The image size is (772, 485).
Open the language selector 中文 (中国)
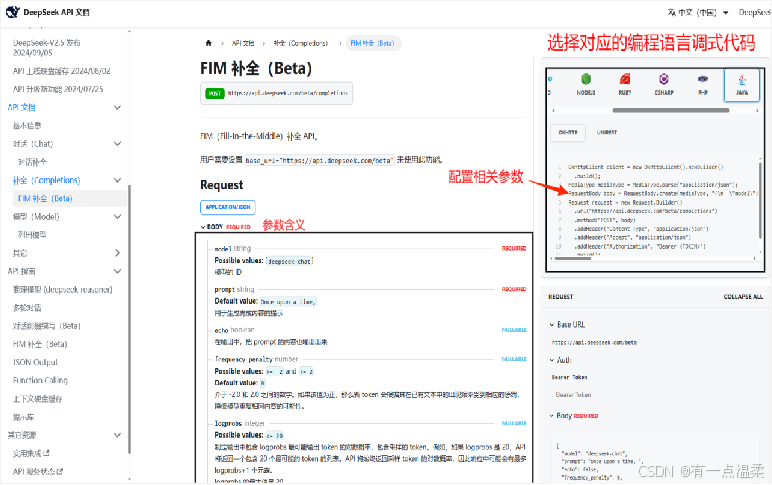698,12
